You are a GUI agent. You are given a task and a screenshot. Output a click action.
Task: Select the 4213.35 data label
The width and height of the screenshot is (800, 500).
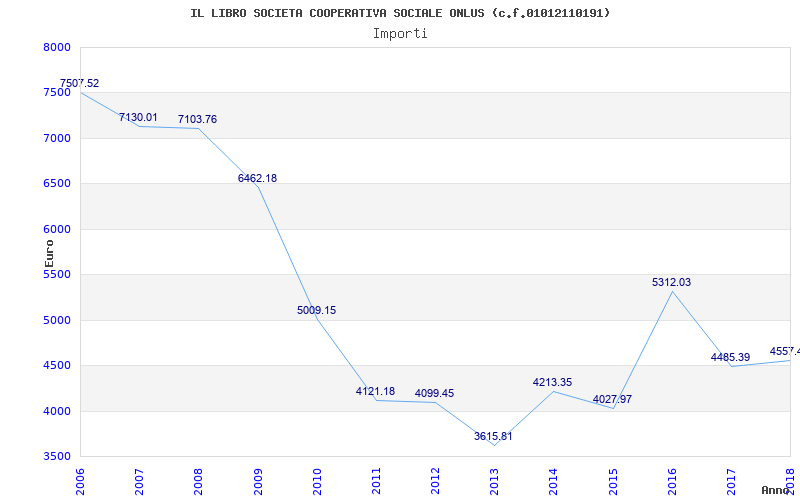pyautogui.click(x=553, y=382)
